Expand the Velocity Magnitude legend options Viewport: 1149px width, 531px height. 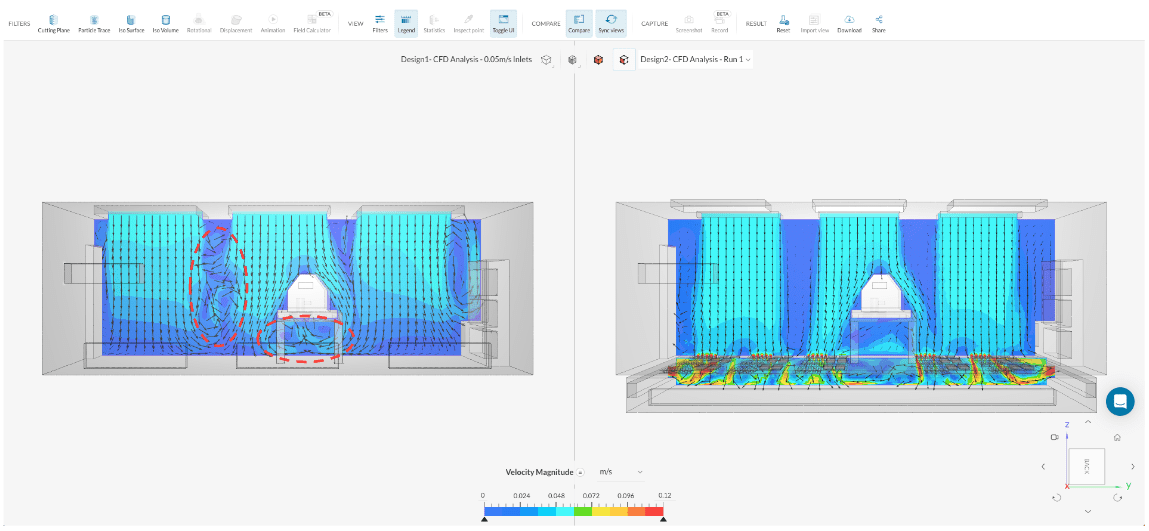tap(580, 471)
